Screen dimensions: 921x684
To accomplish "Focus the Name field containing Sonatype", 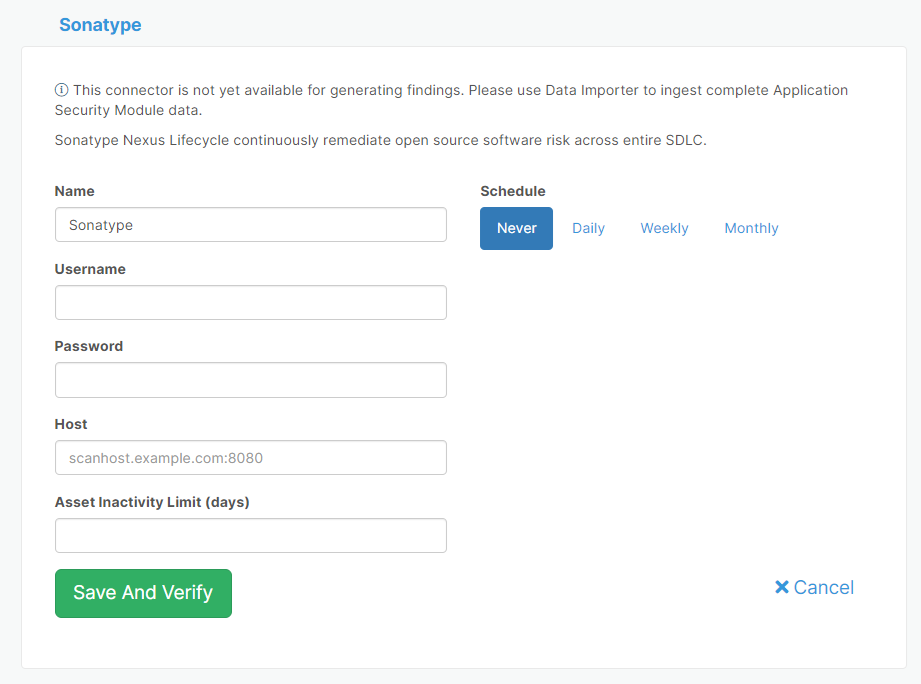I will (x=250, y=225).
